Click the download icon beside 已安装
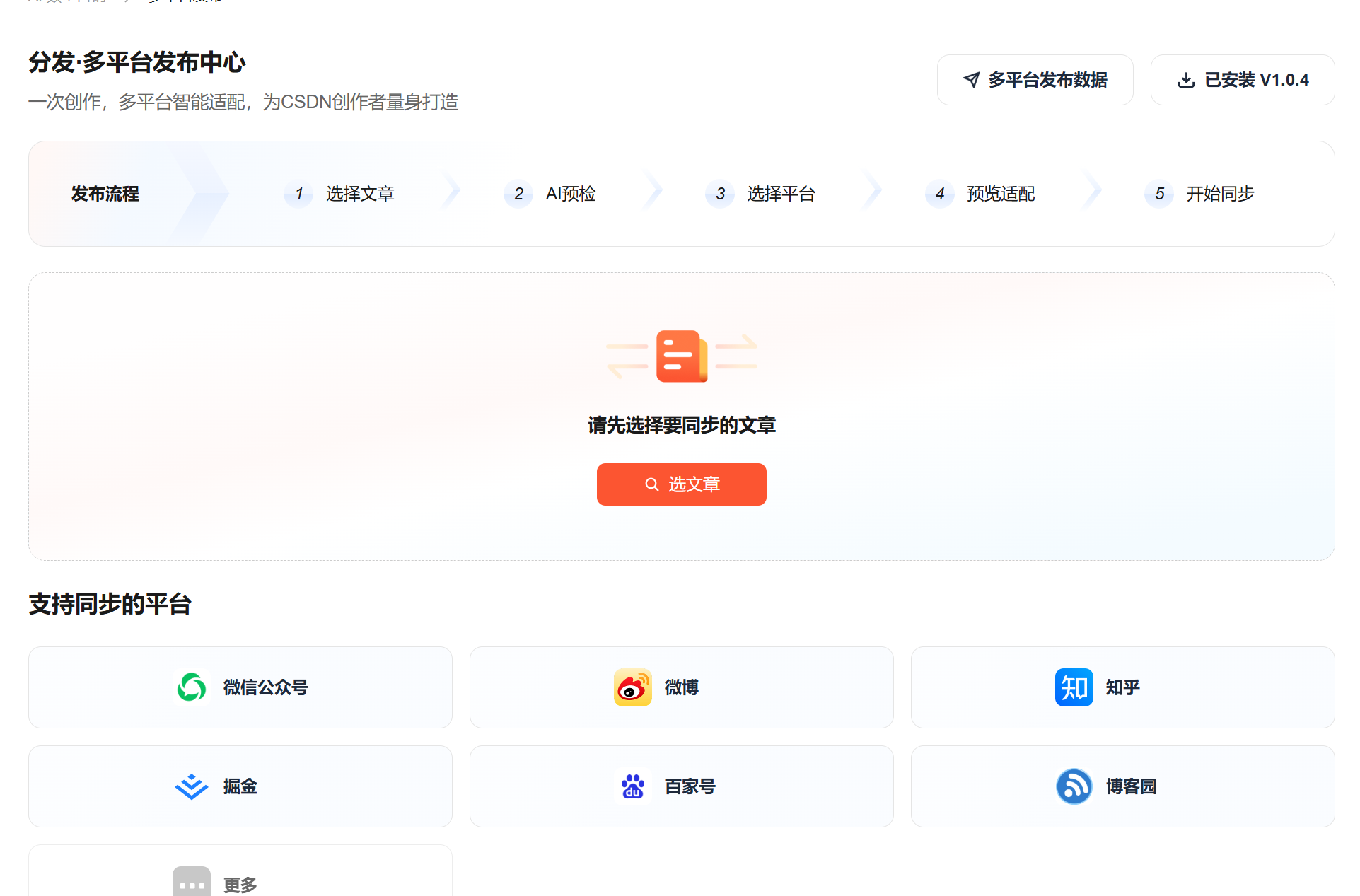Viewport: 1360px width, 896px height. 1186,80
